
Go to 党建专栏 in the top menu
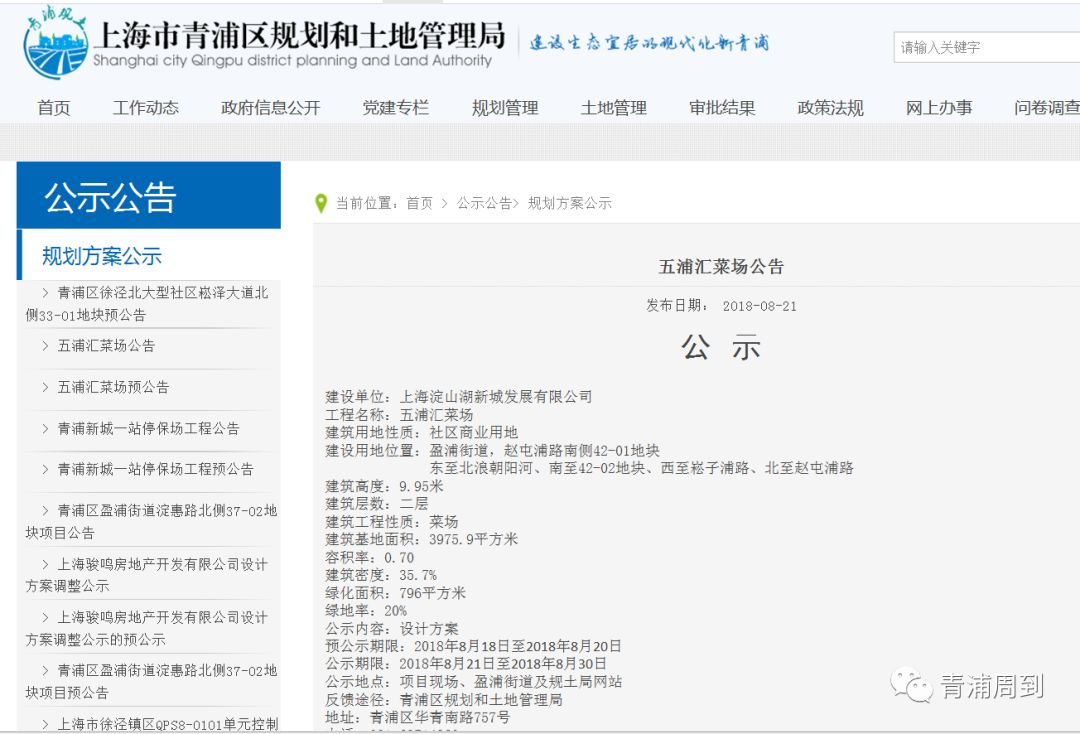(x=395, y=108)
